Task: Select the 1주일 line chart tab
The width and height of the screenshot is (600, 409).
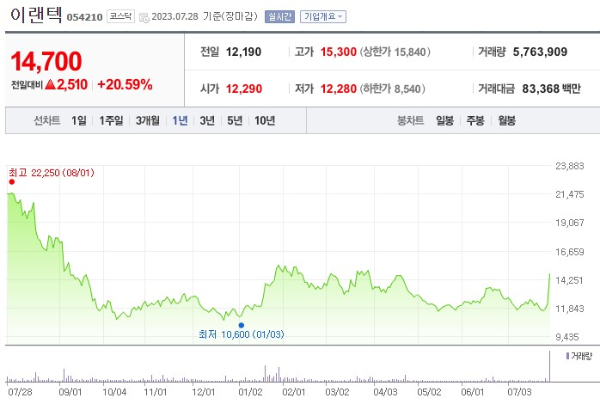Action: 111,121
